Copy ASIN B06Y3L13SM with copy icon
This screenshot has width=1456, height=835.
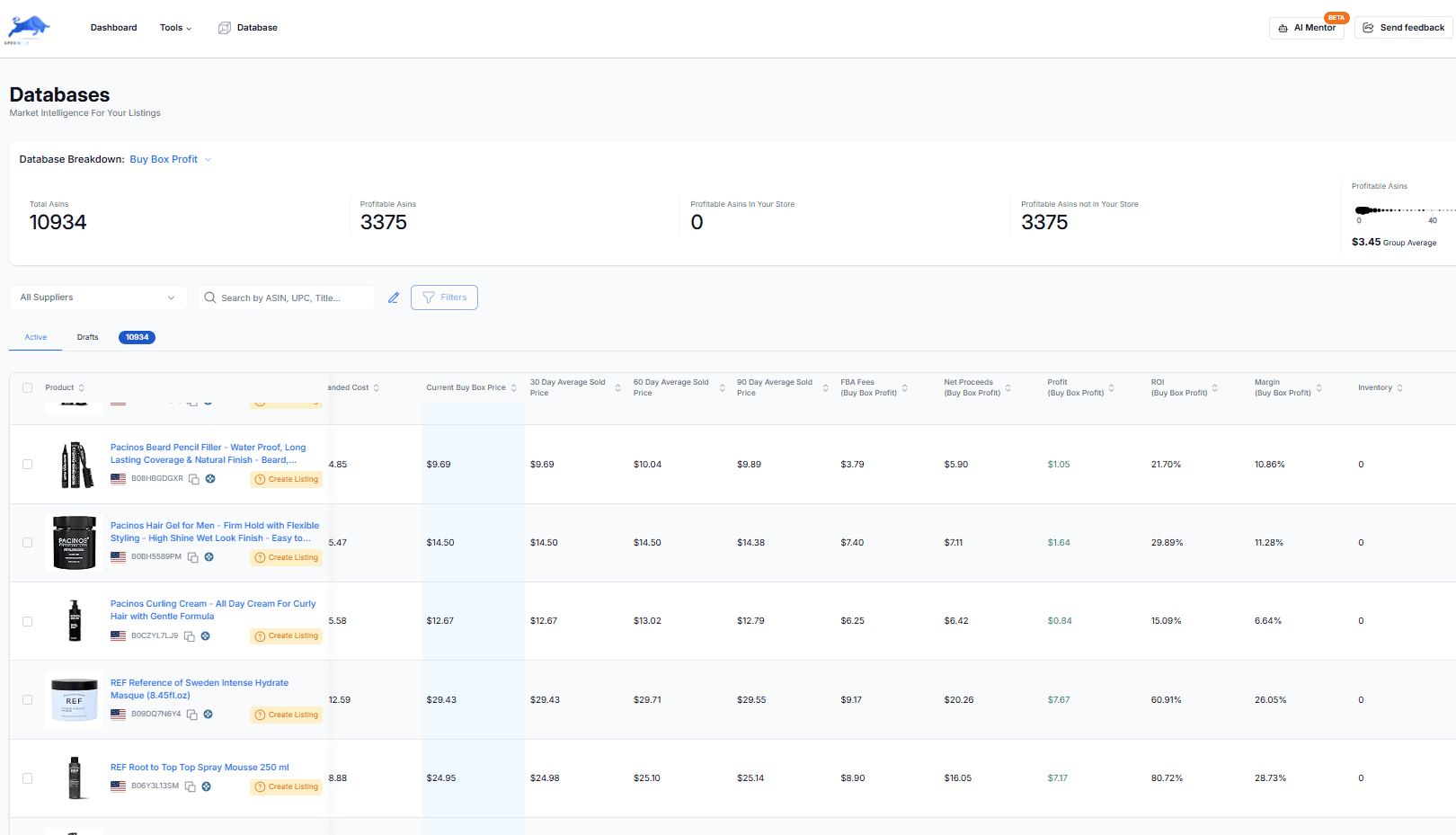[x=190, y=786]
